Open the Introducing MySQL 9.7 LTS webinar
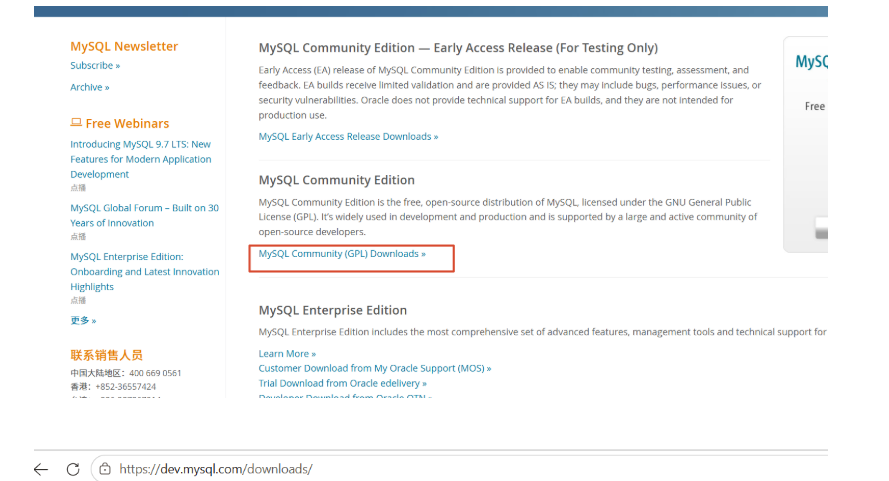Screen dimensions: 889x481 (141, 159)
